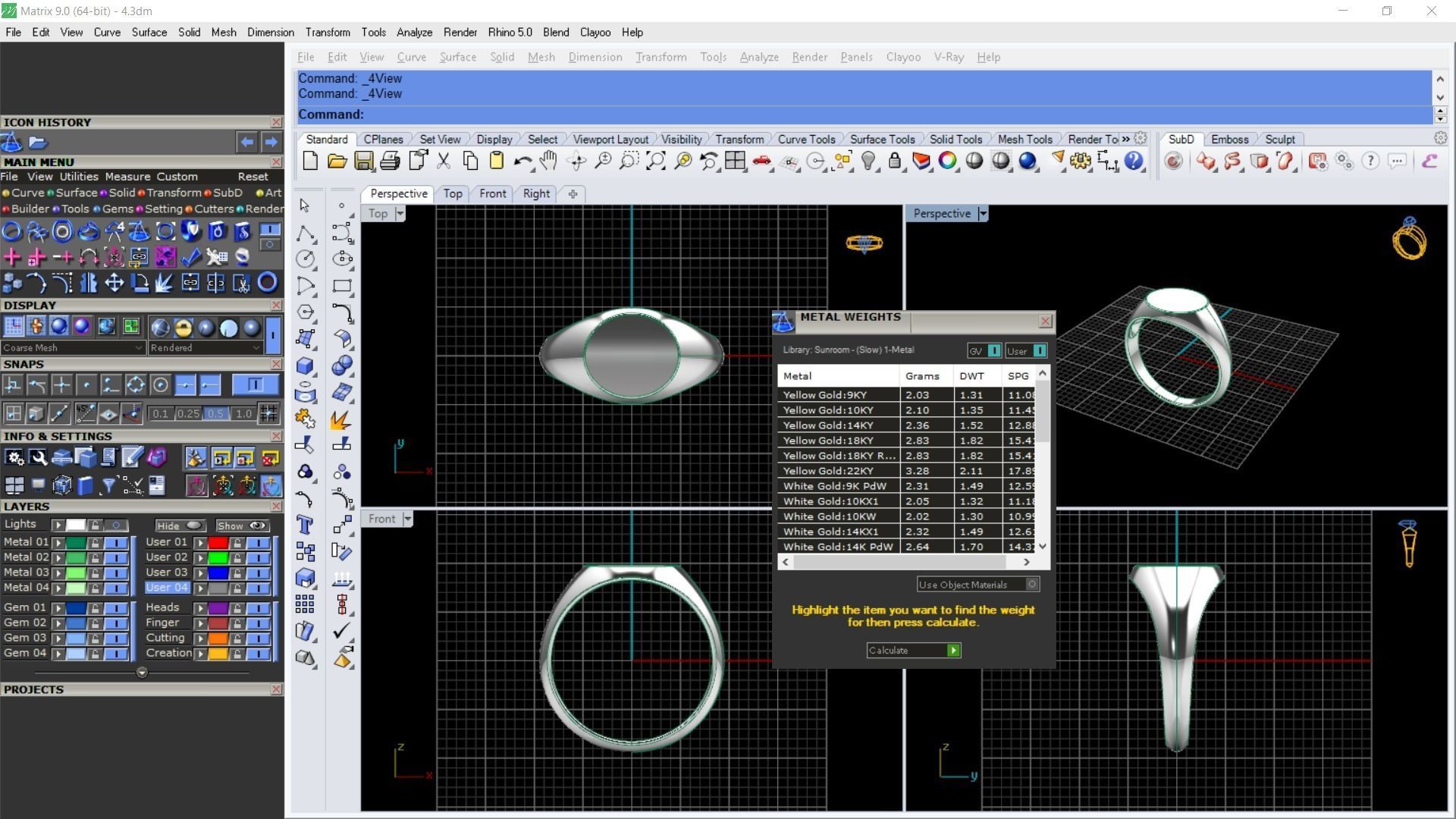
Task: Open the Help question mark icon
Action: pos(1134,161)
